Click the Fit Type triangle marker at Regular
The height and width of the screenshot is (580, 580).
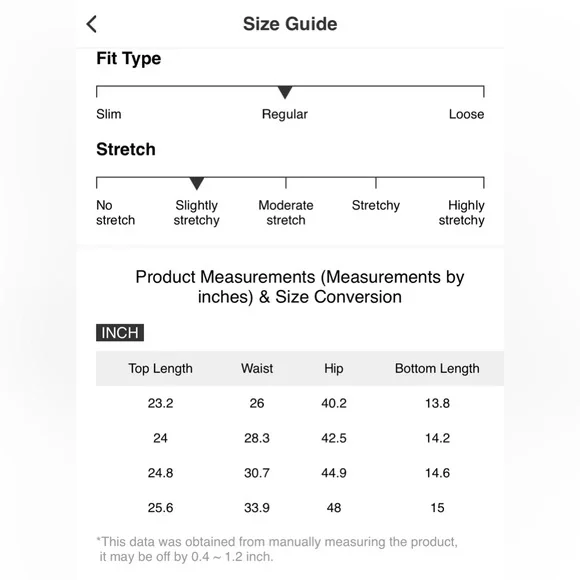coord(285,92)
